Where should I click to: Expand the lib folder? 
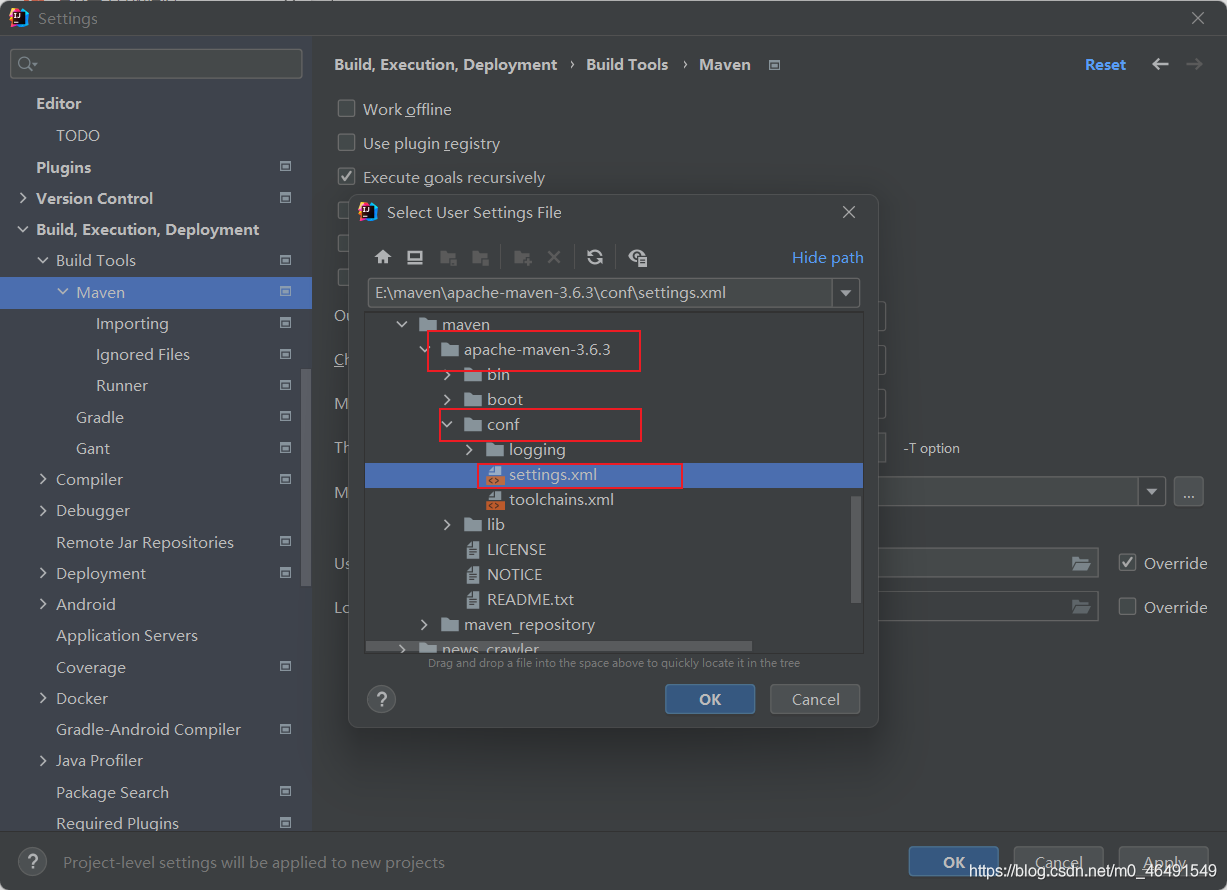(x=447, y=525)
